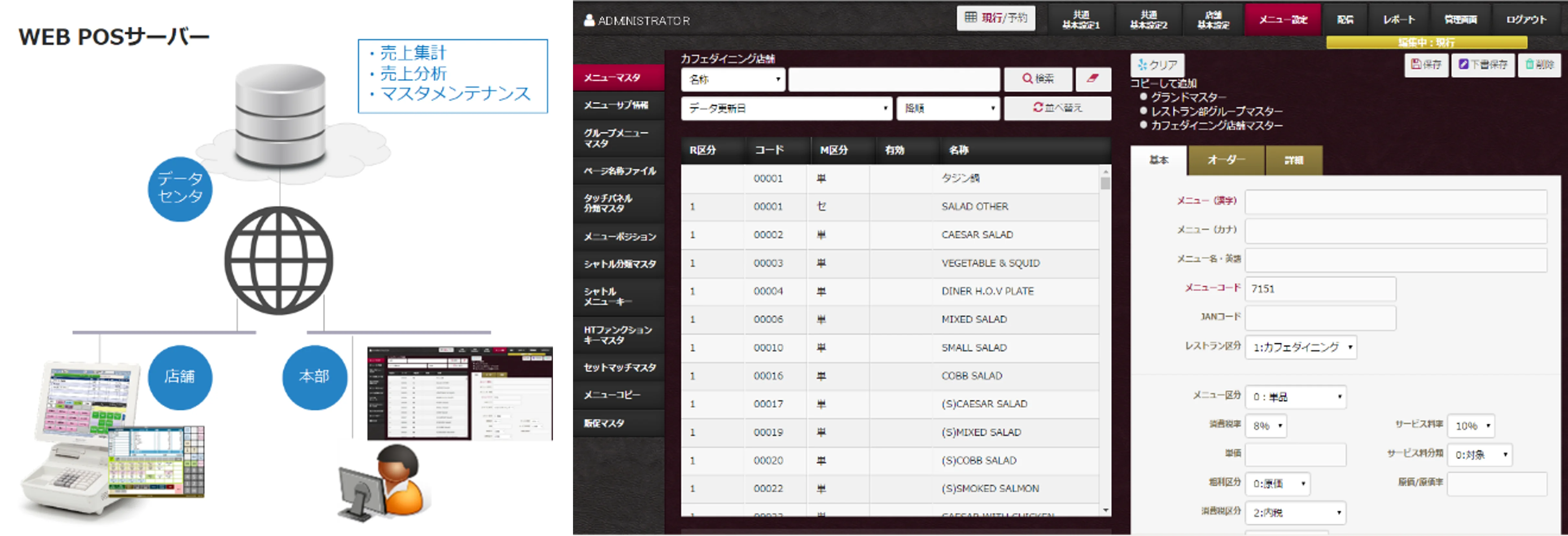Select the グランドマスター radio option
The width and height of the screenshot is (1568, 536).
coord(1144,97)
